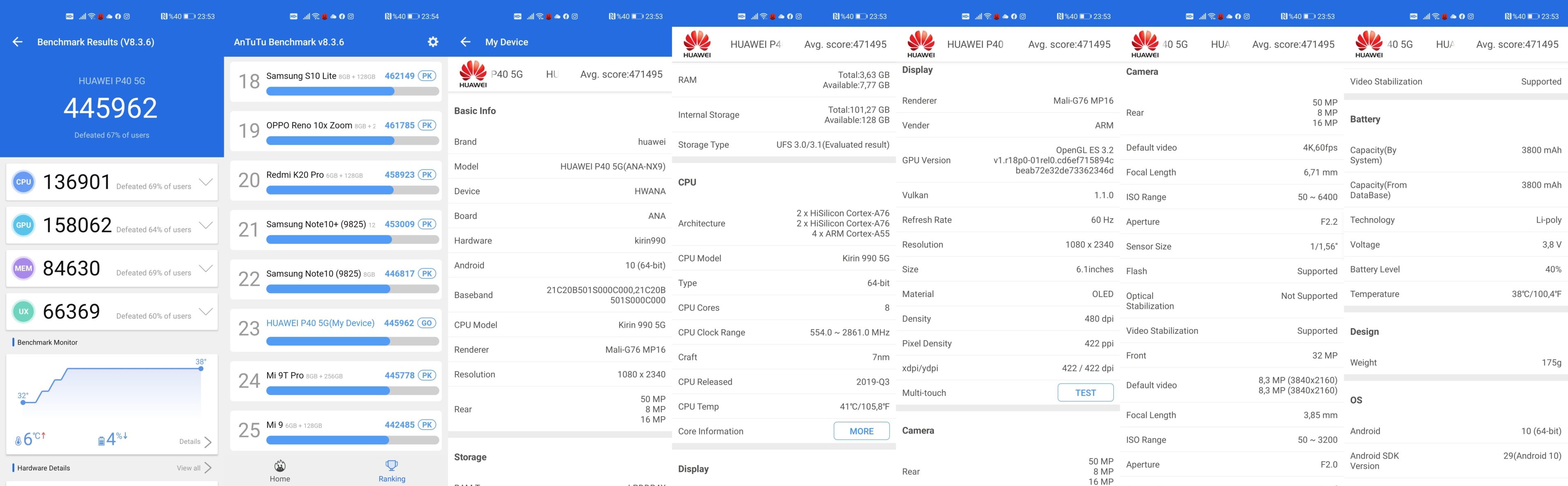
Task: Open Hardware Details View all
Action: coord(195,468)
